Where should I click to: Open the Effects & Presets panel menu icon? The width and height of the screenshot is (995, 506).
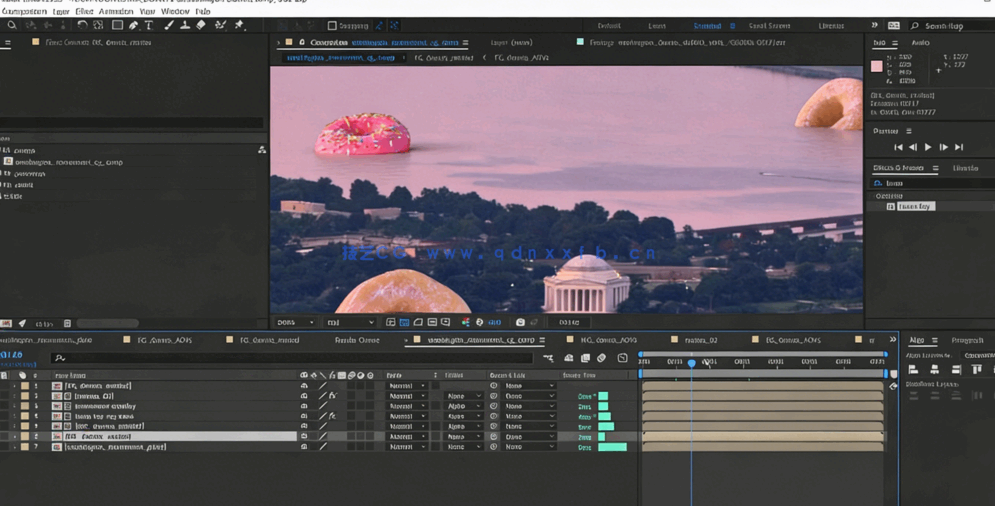(x=935, y=168)
